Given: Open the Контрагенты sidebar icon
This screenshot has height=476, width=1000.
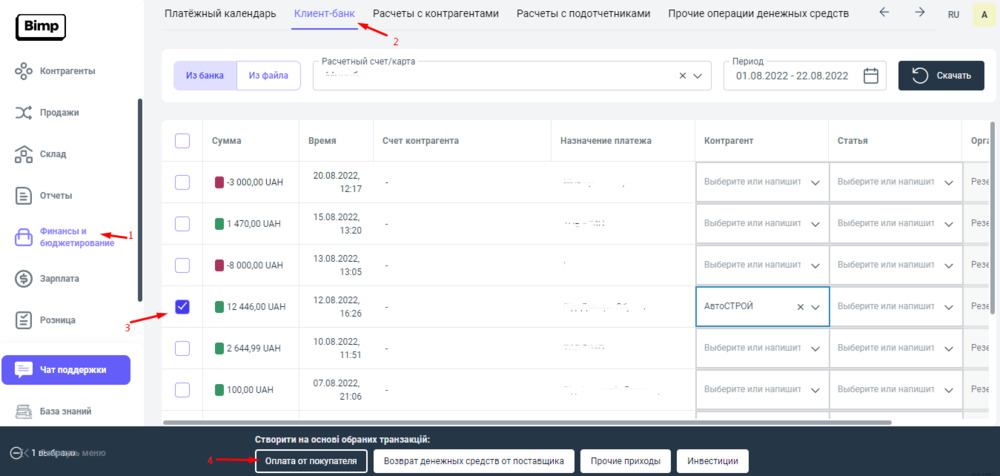Looking at the screenshot, I should pos(24,71).
